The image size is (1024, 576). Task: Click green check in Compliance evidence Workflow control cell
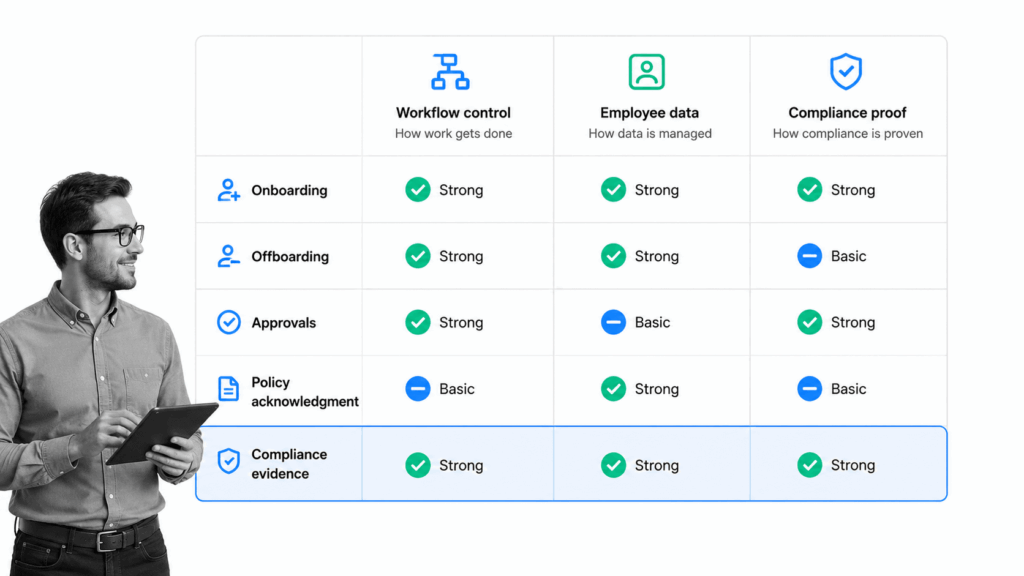click(x=418, y=465)
